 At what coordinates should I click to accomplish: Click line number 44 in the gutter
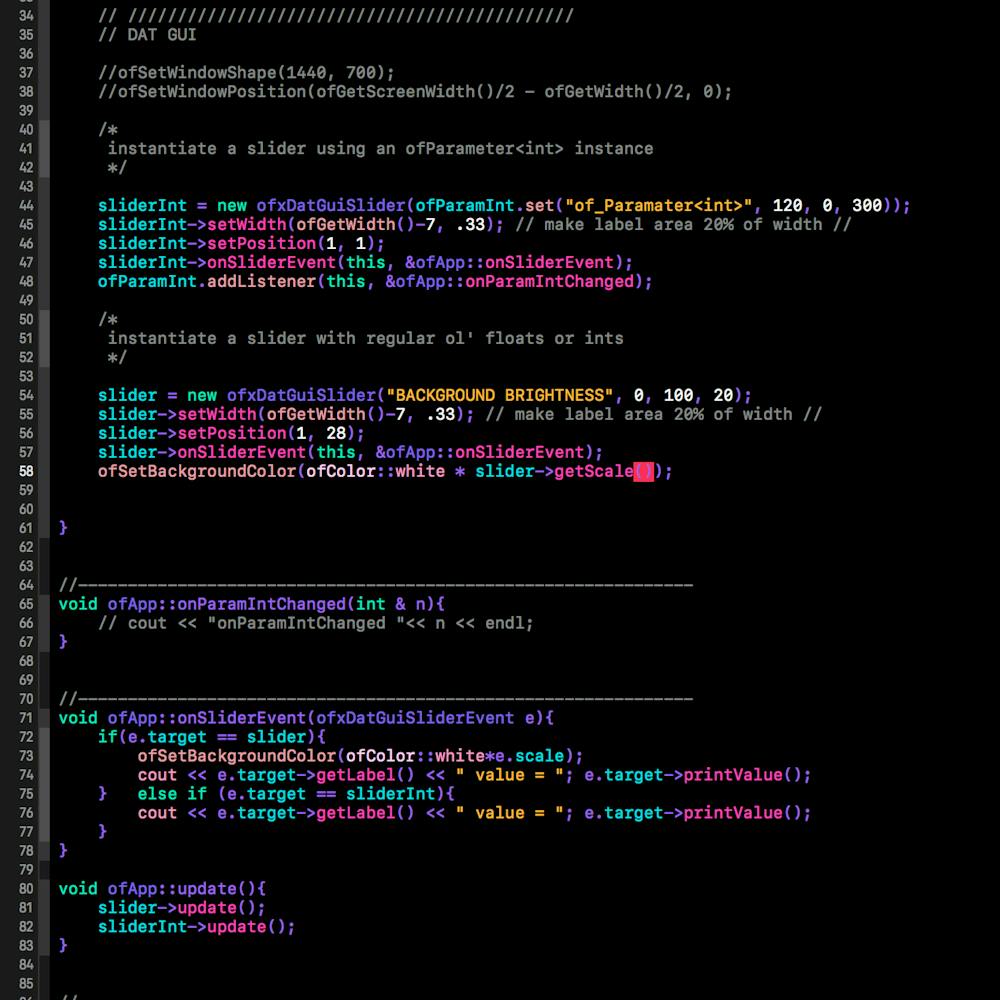pyautogui.click(x=24, y=205)
